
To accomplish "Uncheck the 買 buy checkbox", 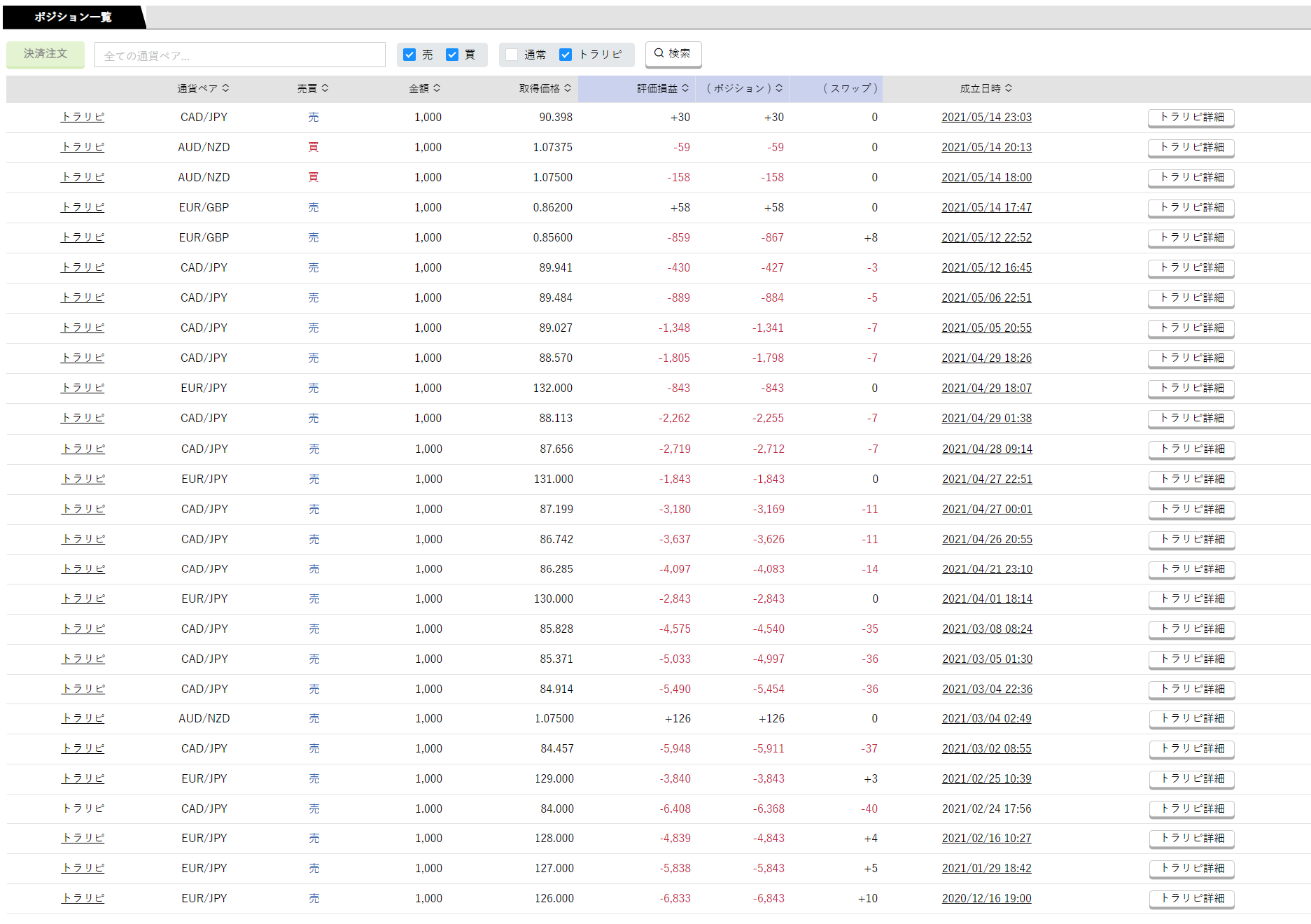I will [452, 55].
